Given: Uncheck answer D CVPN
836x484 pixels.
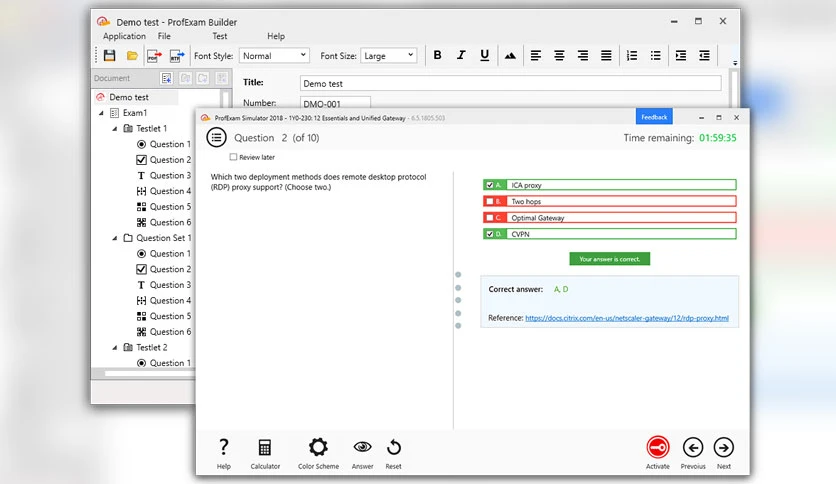Looking at the screenshot, I should coord(489,234).
